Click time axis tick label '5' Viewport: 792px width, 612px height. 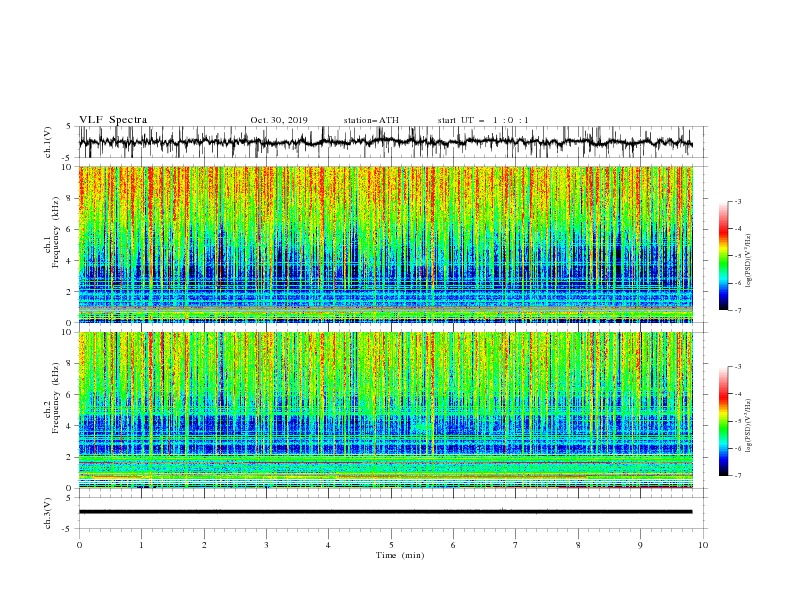[391, 545]
